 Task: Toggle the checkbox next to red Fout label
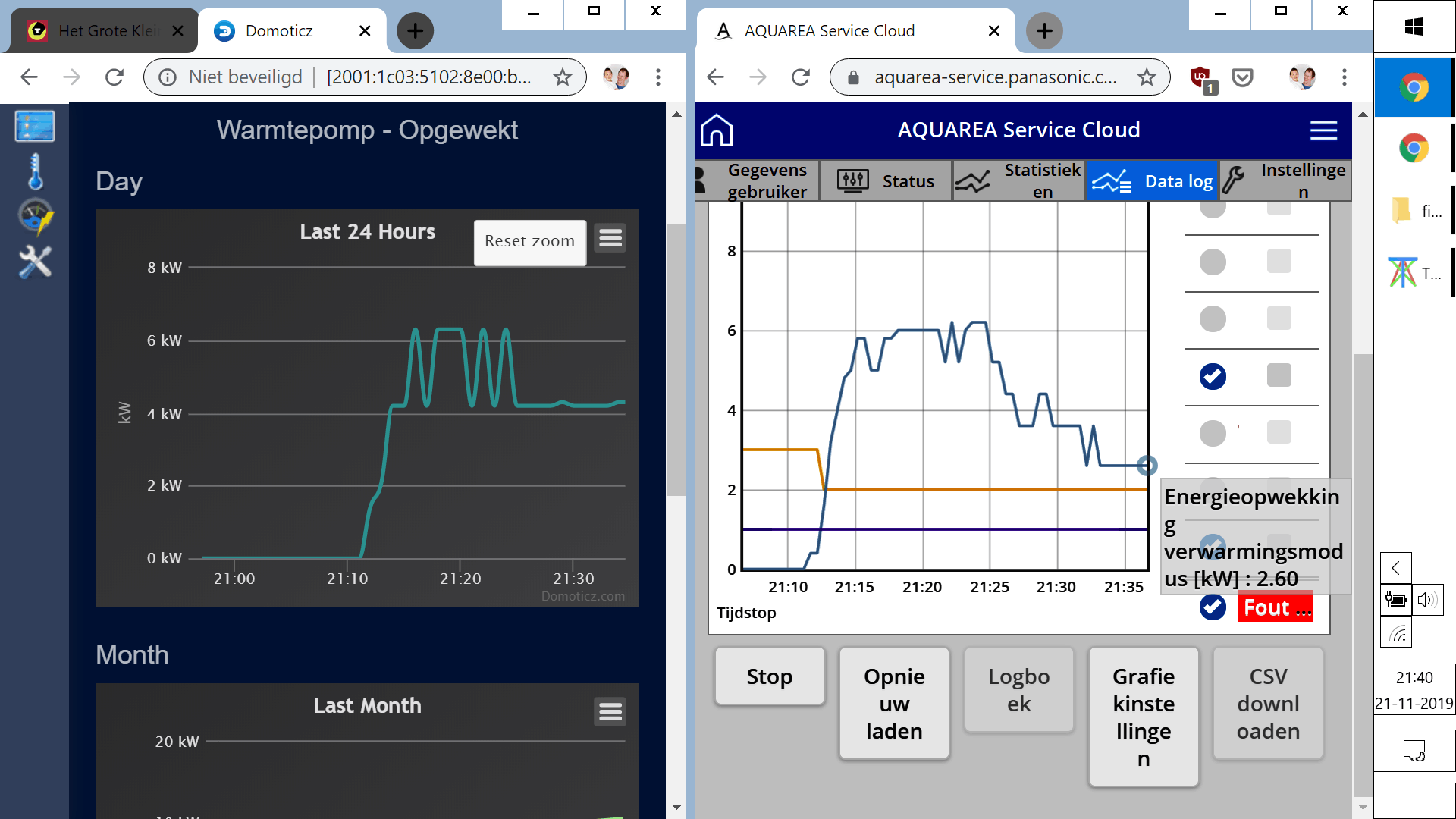(x=1213, y=607)
